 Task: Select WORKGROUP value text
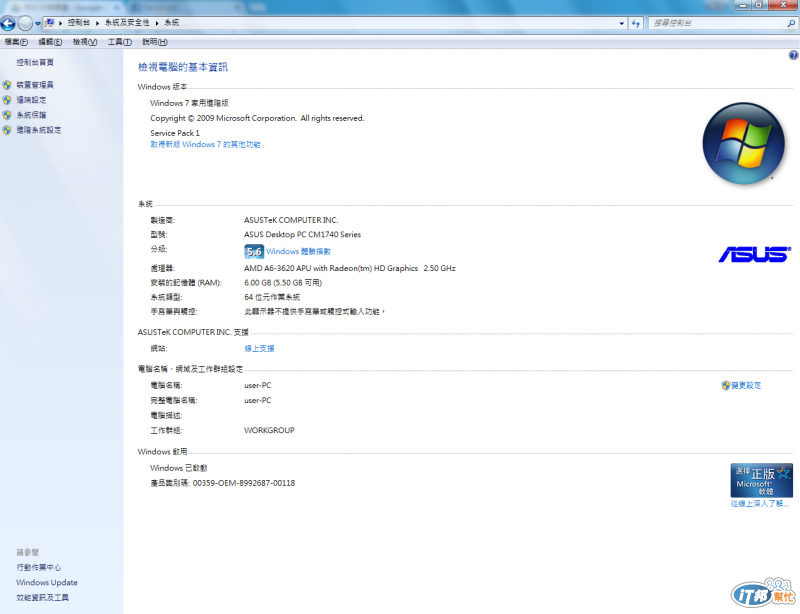click(269, 430)
